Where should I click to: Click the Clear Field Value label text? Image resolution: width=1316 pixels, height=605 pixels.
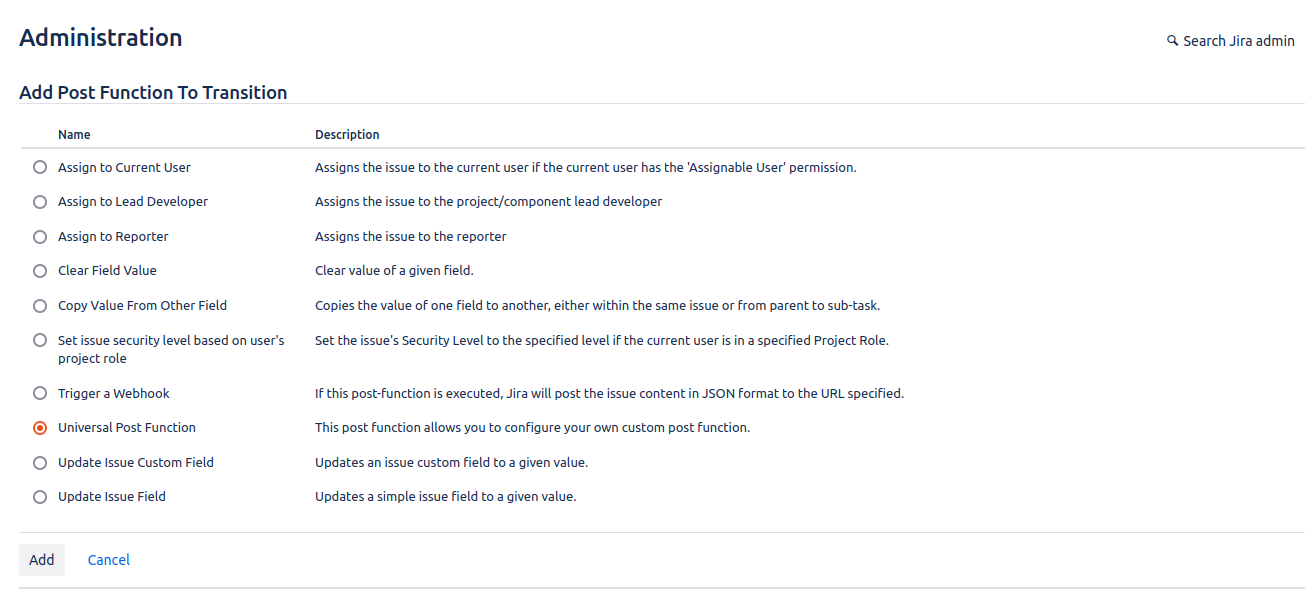107,271
